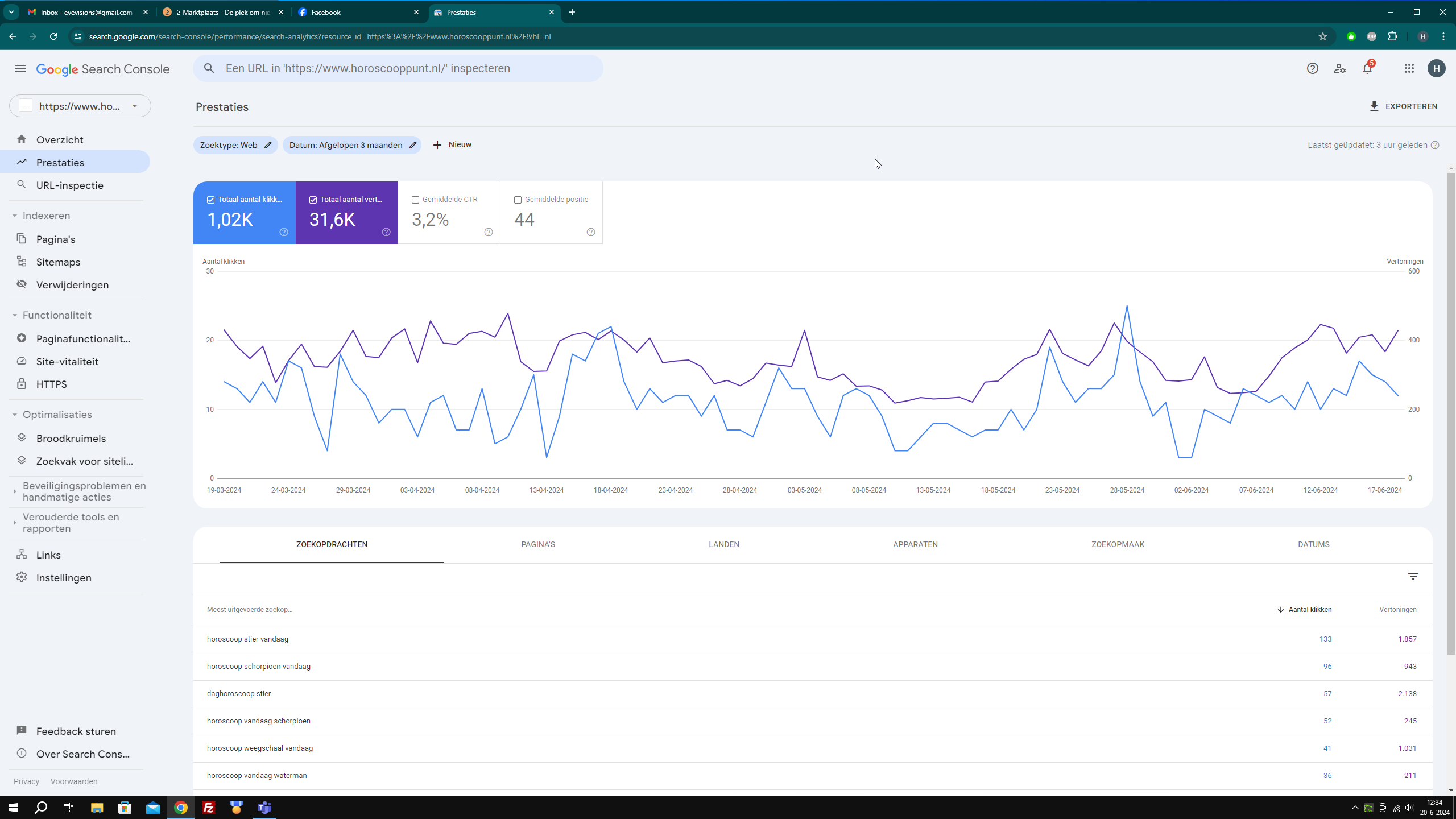Viewport: 1456px width, 819px height.
Task: Enable Gemiddelde positie checkbox
Action: coord(518,200)
